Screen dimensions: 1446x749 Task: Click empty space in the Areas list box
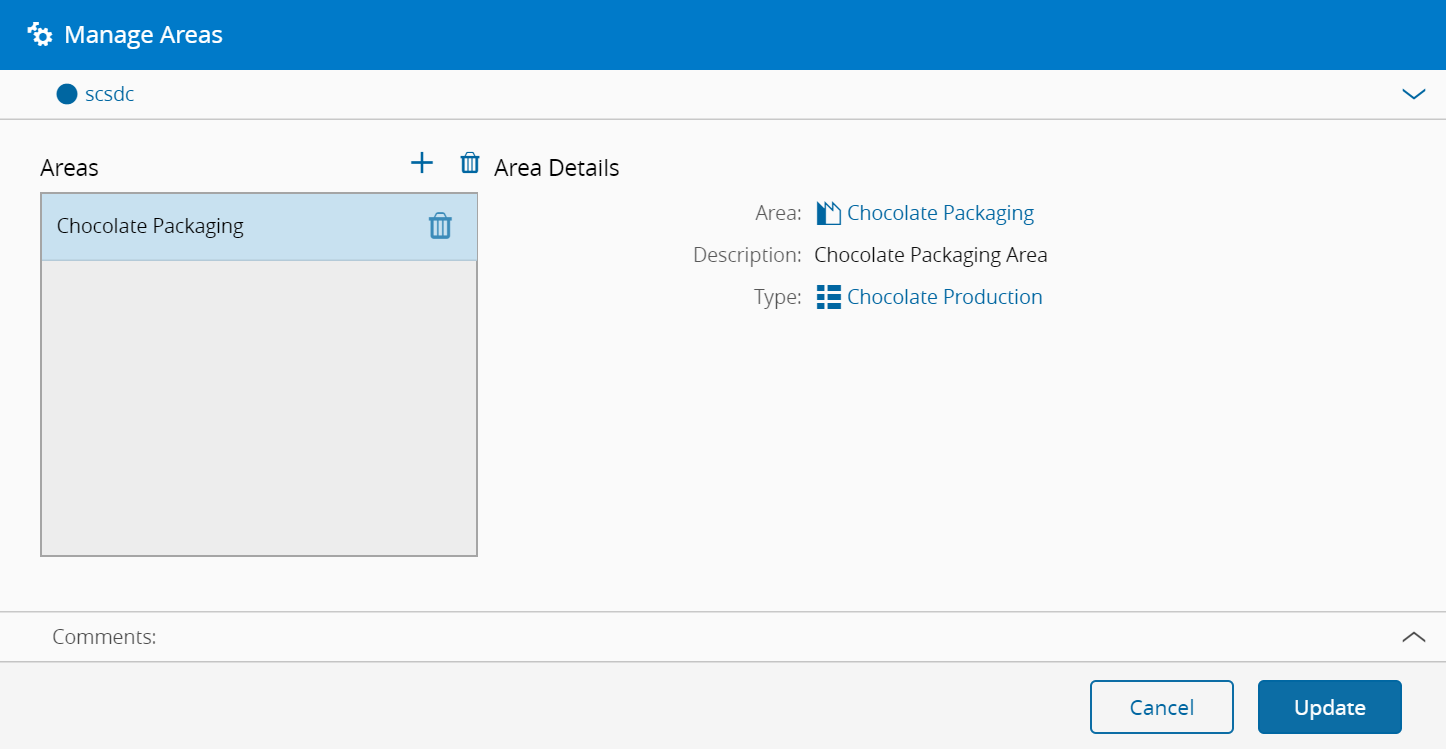click(x=258, y=410)
